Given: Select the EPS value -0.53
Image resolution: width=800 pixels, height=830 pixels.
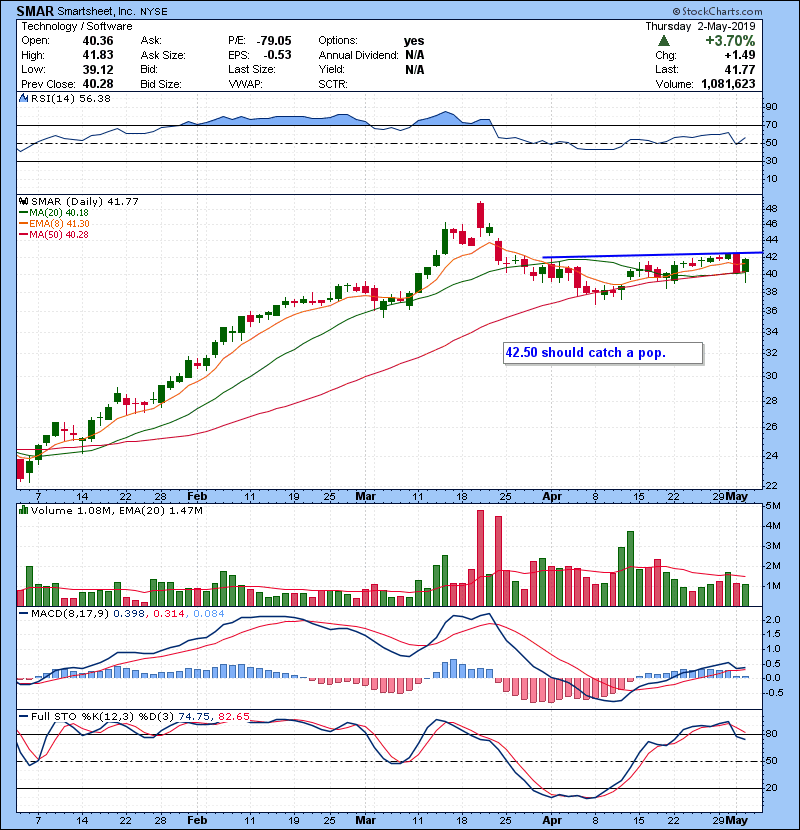Looking at the screenshot, I should [x=277, y=55].
